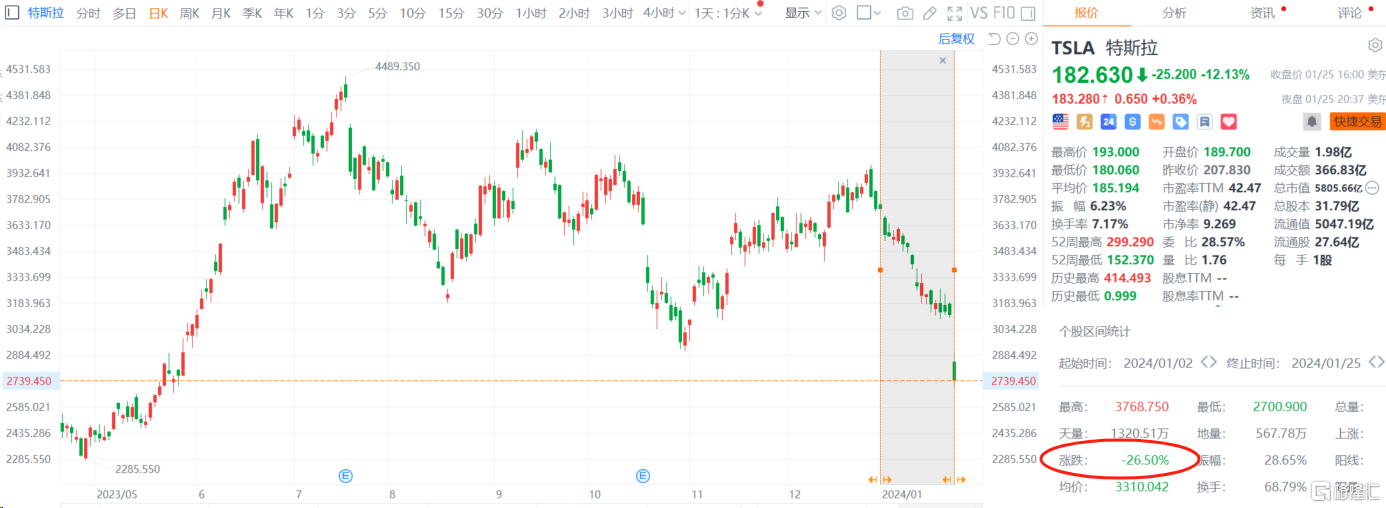
Task: Reset chart view with undo arrow
Action: click(x=993, y=38)
